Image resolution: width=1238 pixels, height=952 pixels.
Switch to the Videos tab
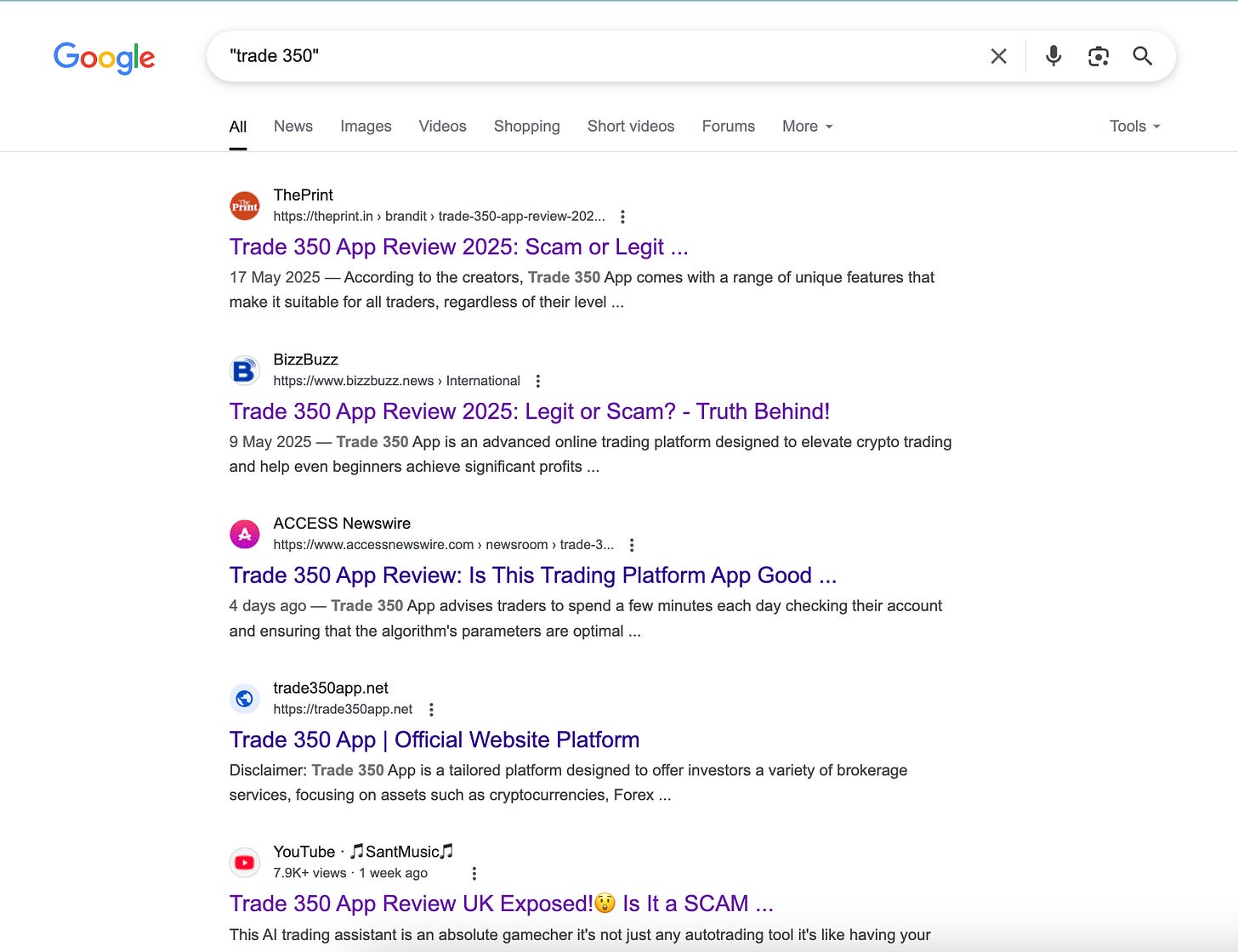pos(442,127)
